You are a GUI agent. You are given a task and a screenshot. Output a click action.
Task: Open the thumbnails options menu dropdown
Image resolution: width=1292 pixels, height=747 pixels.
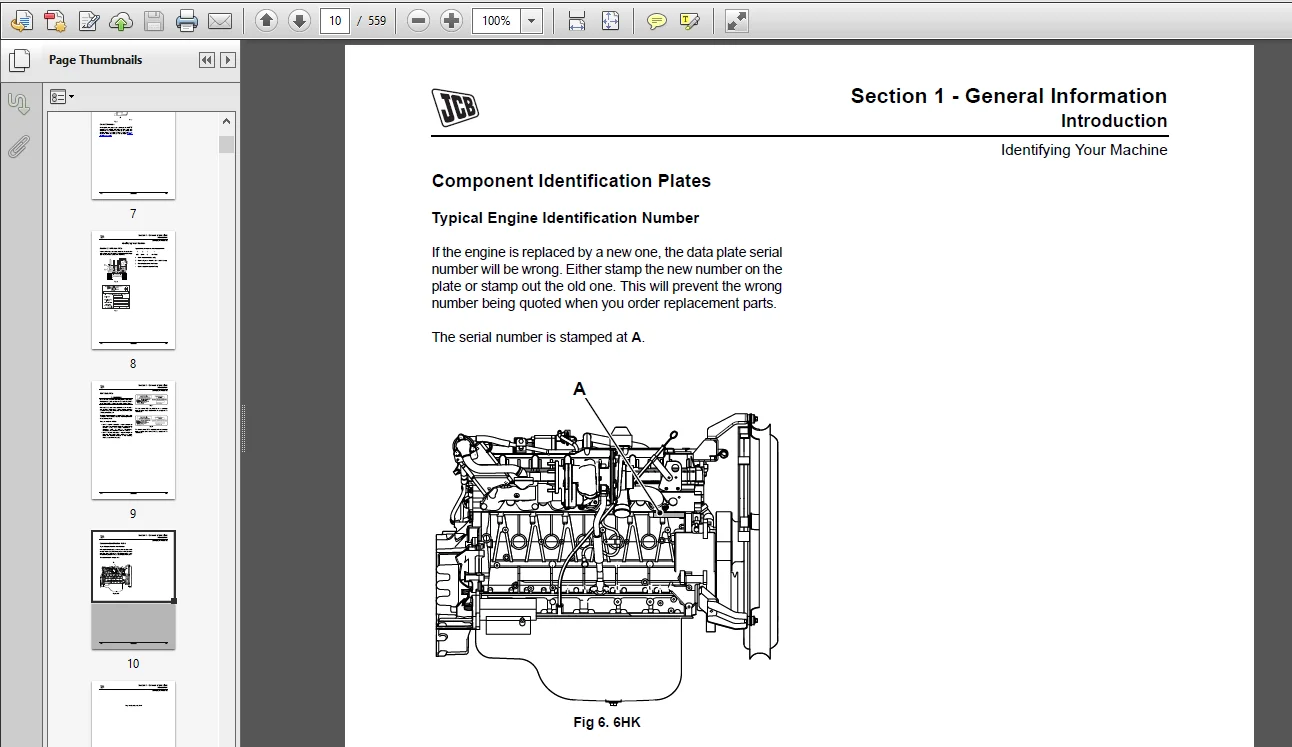pos(62,97)
